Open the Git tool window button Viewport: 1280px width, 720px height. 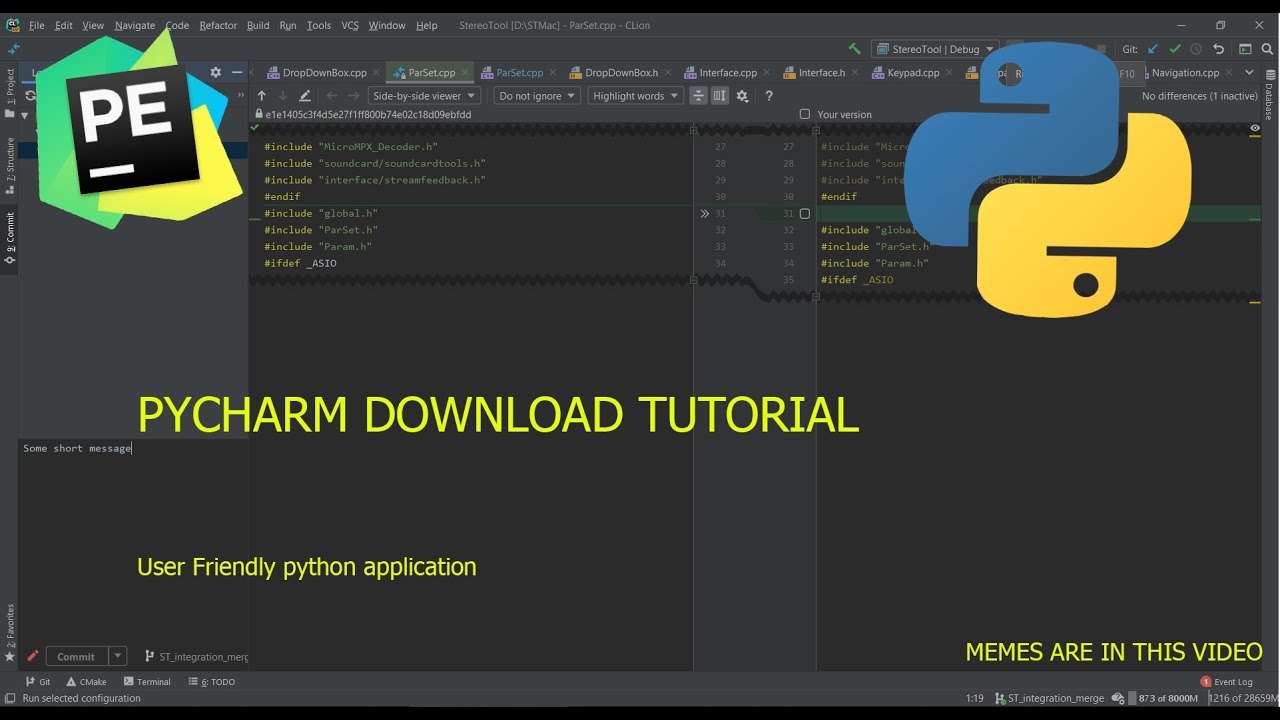pyautogui.click(x=38, y=682)
